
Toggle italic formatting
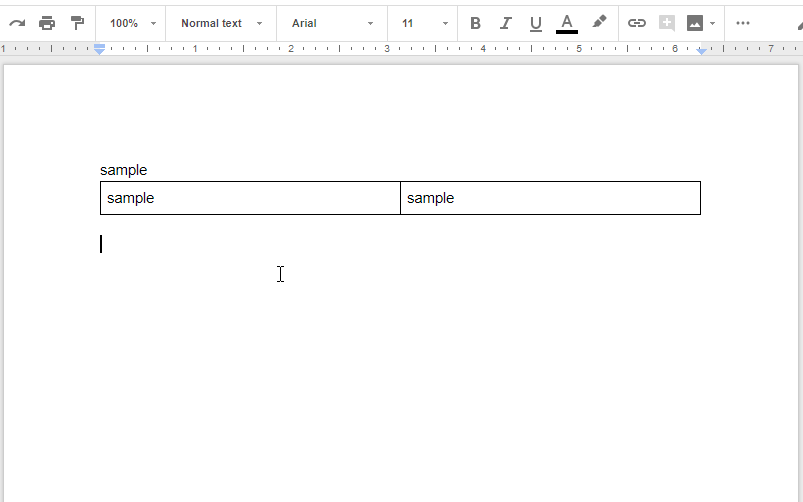coord(505,23)
